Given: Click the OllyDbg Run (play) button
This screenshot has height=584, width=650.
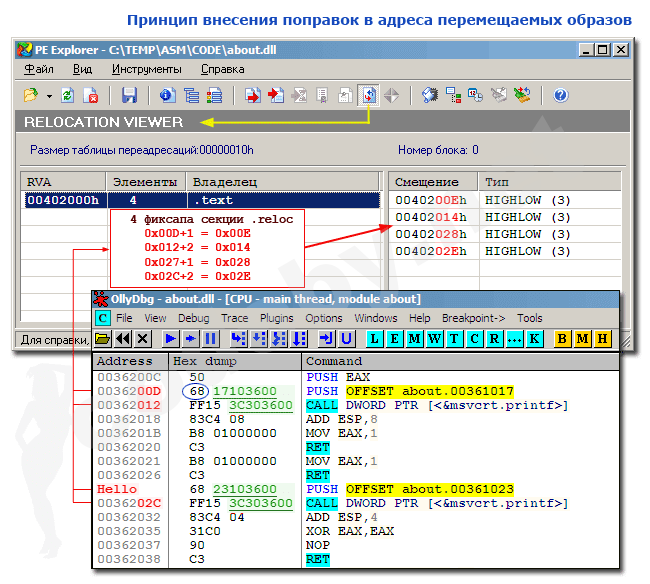Looking at the screenshot, I should point(171,339).
